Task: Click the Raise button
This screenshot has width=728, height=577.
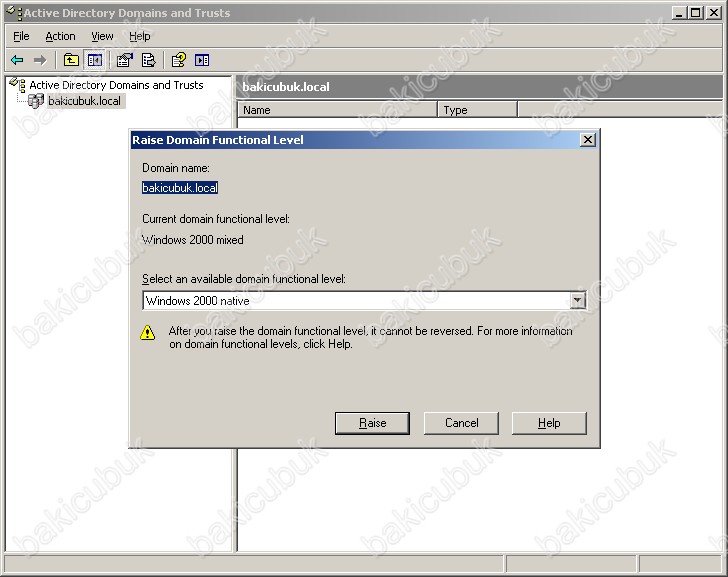Action: click(x=372, y=423)
